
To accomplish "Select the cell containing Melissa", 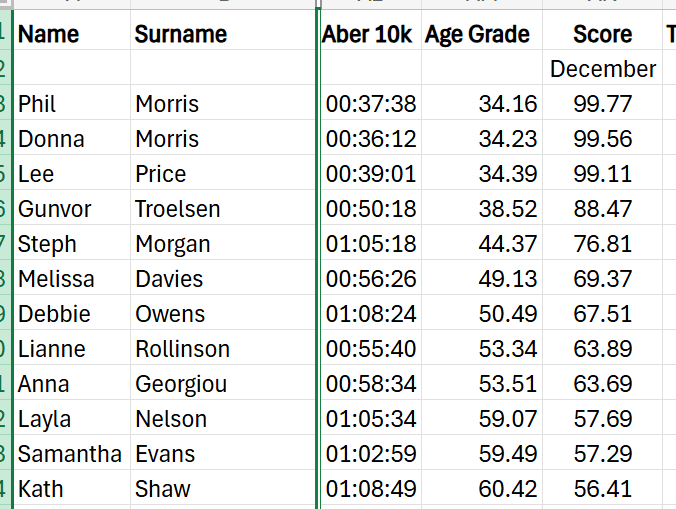I will coord(56,279).
